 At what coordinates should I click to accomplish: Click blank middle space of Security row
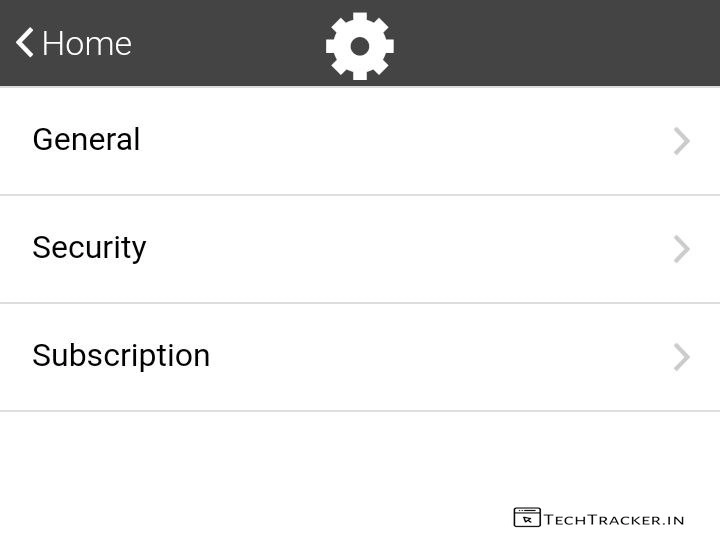[x=400, y=249]
